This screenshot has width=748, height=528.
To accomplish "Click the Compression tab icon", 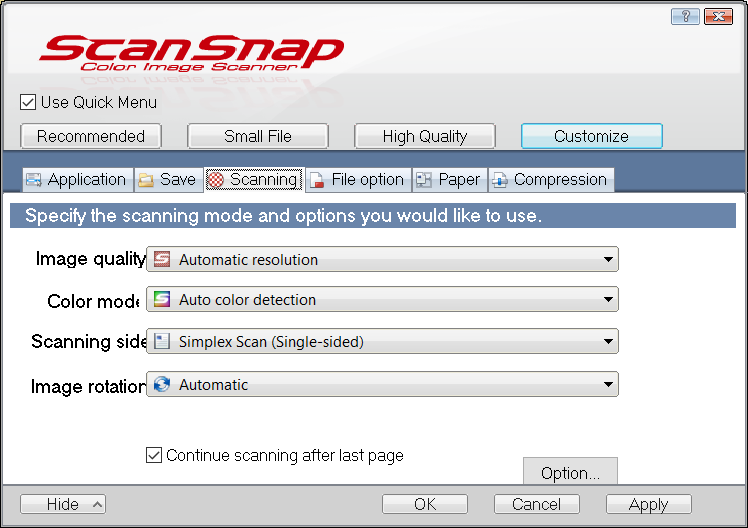I will 499,180.
